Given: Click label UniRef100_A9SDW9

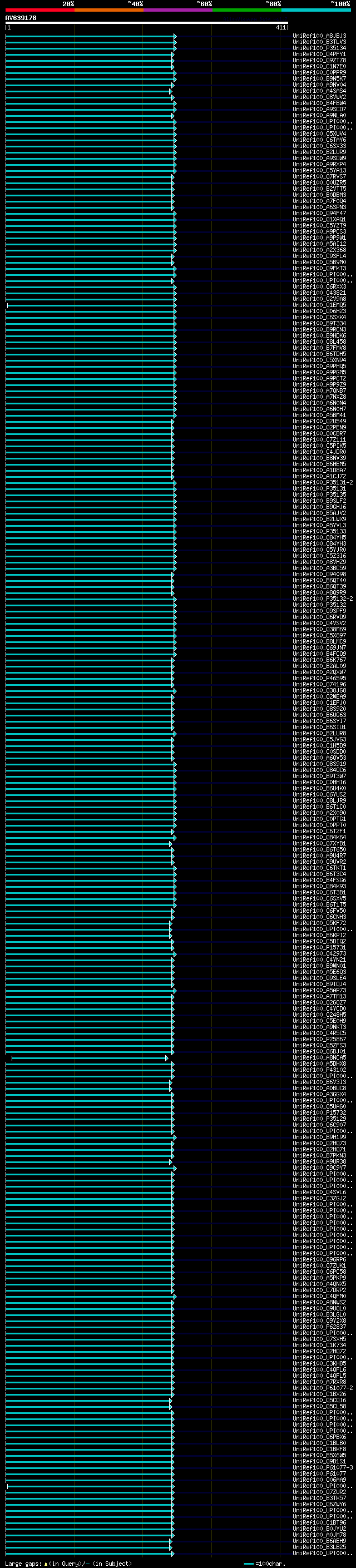Looking at the screenshot, I should coord(319,159).
